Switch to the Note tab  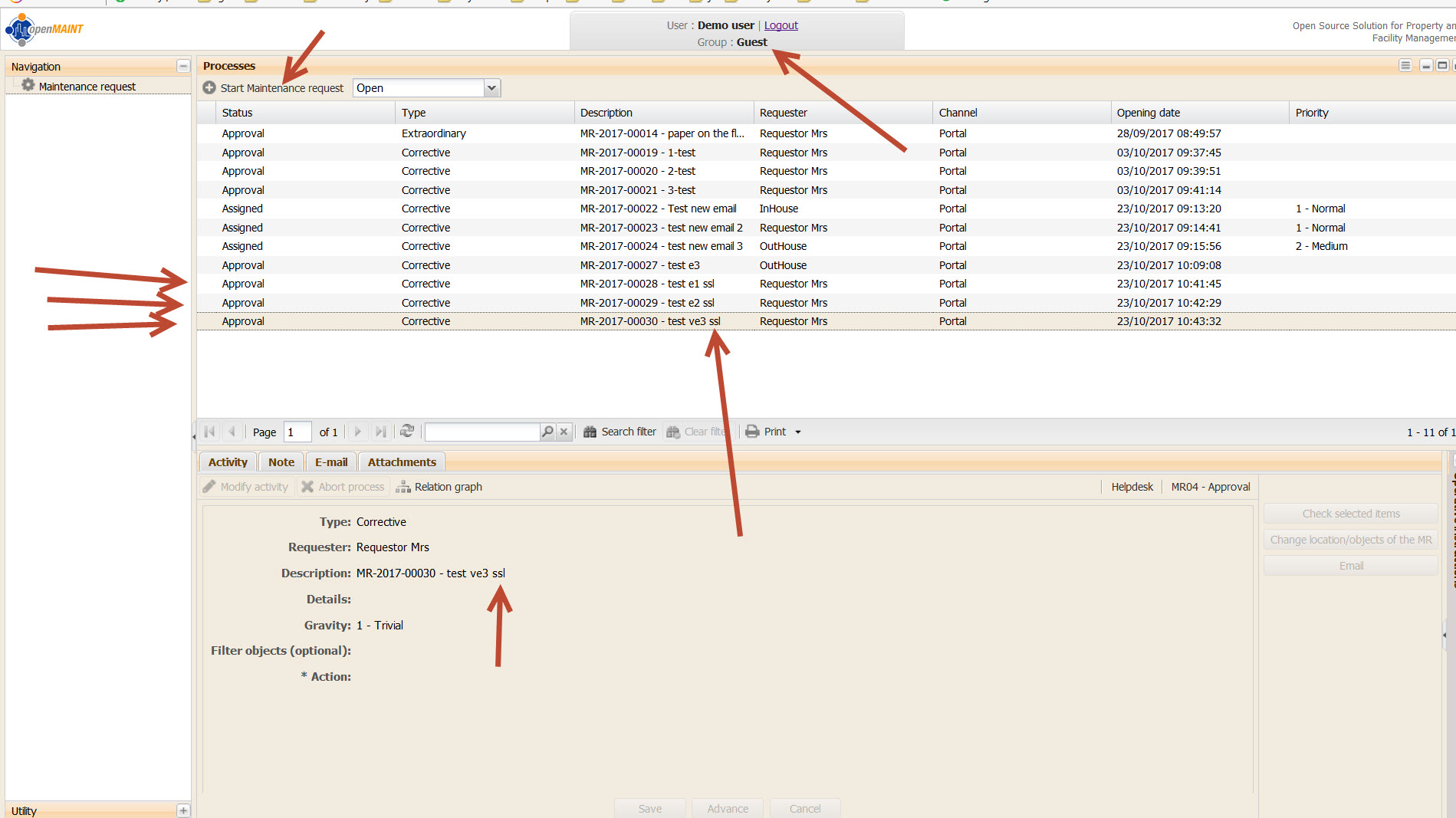pos(281,462)
